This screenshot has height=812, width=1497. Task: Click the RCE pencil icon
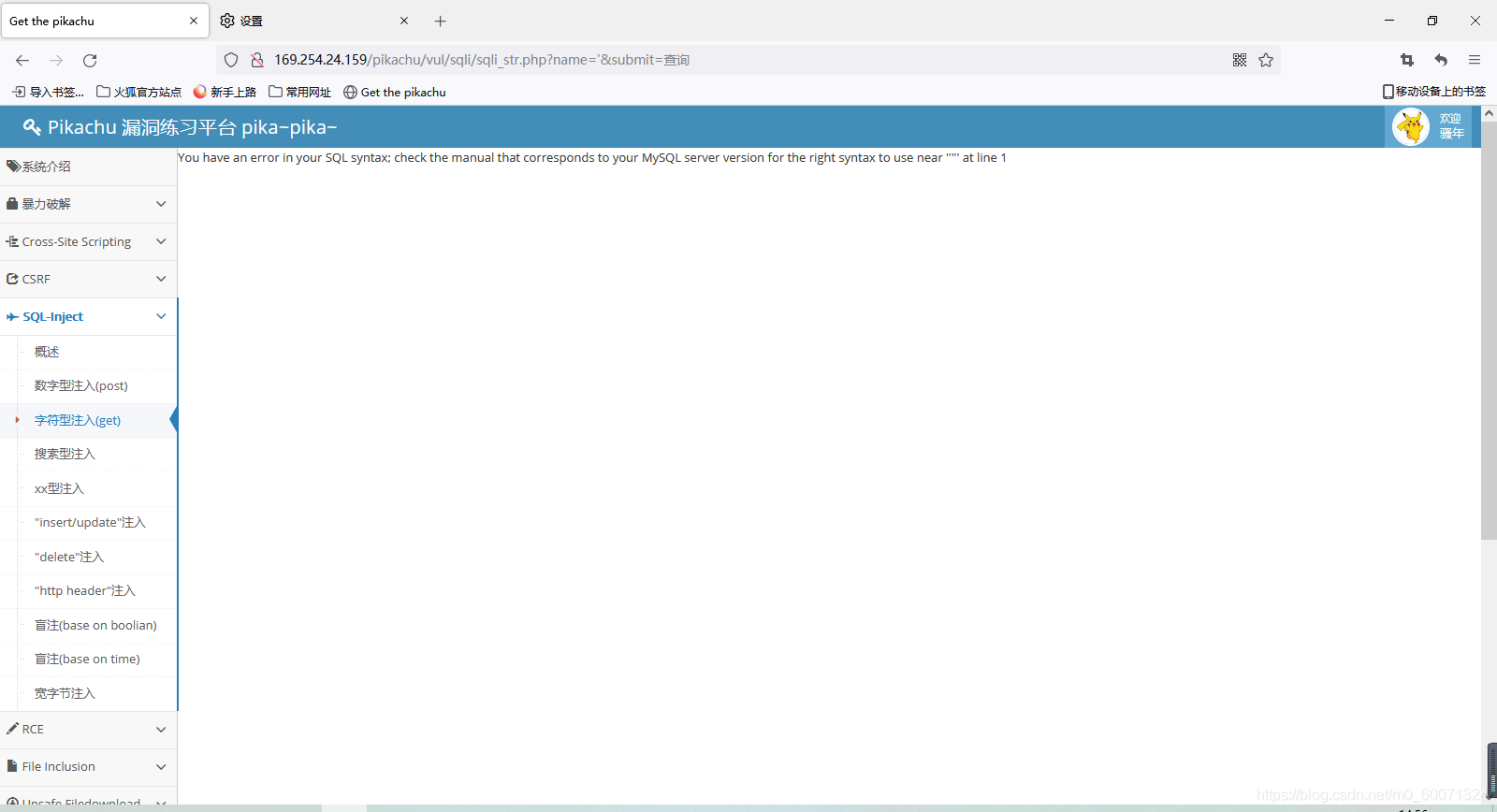[12, 729]
